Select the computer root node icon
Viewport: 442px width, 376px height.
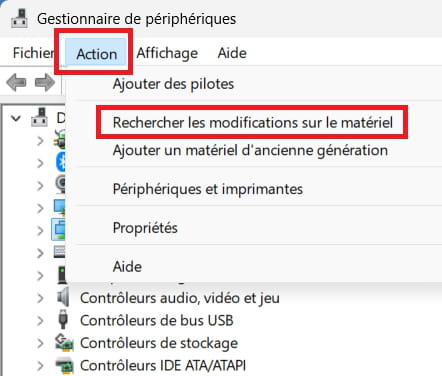pos(39,117)
